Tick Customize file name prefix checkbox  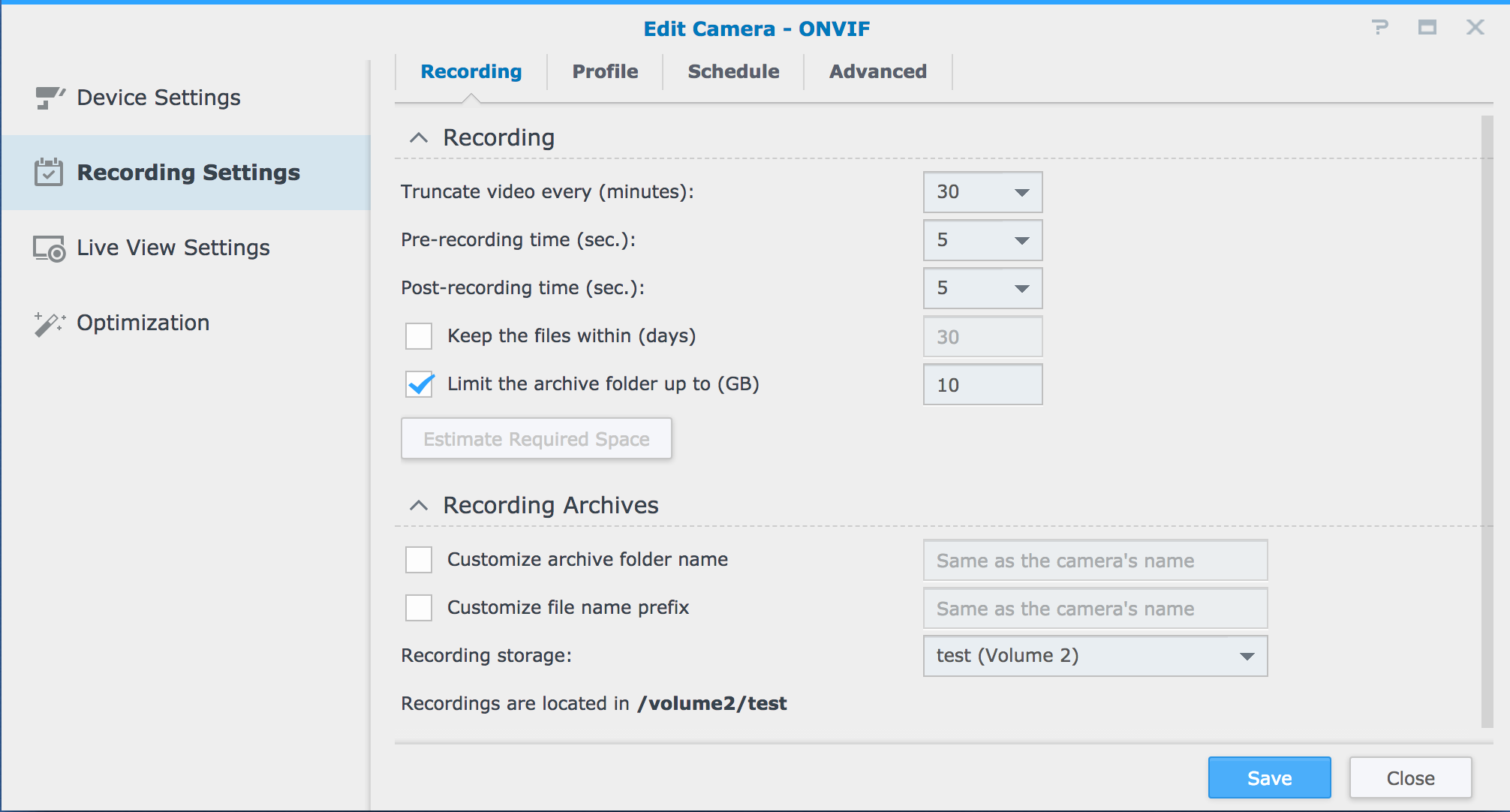point(419,608)
